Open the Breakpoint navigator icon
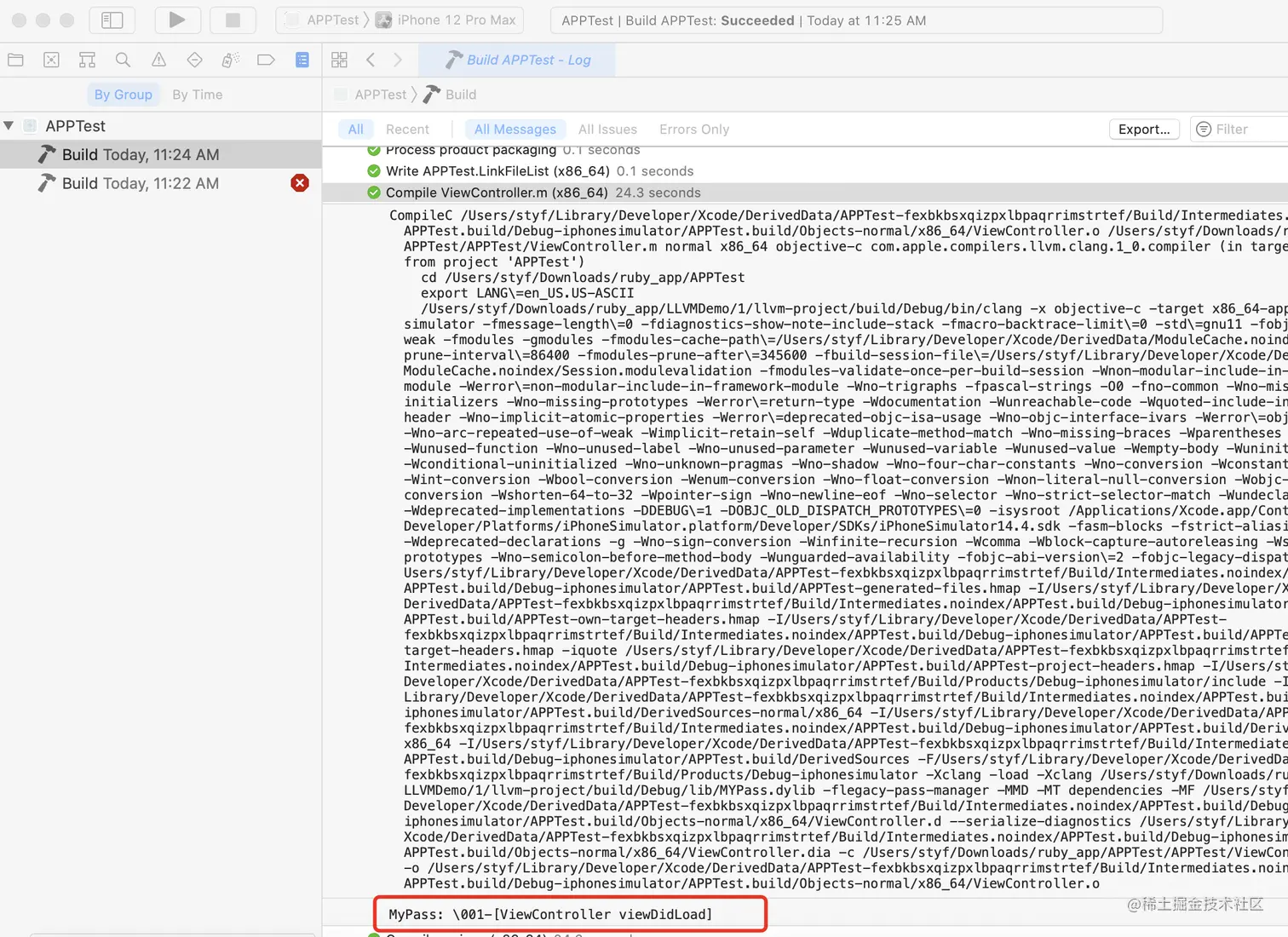Image resolution: width=1288 pixels, height=937 pixels. tap(266, 60)
